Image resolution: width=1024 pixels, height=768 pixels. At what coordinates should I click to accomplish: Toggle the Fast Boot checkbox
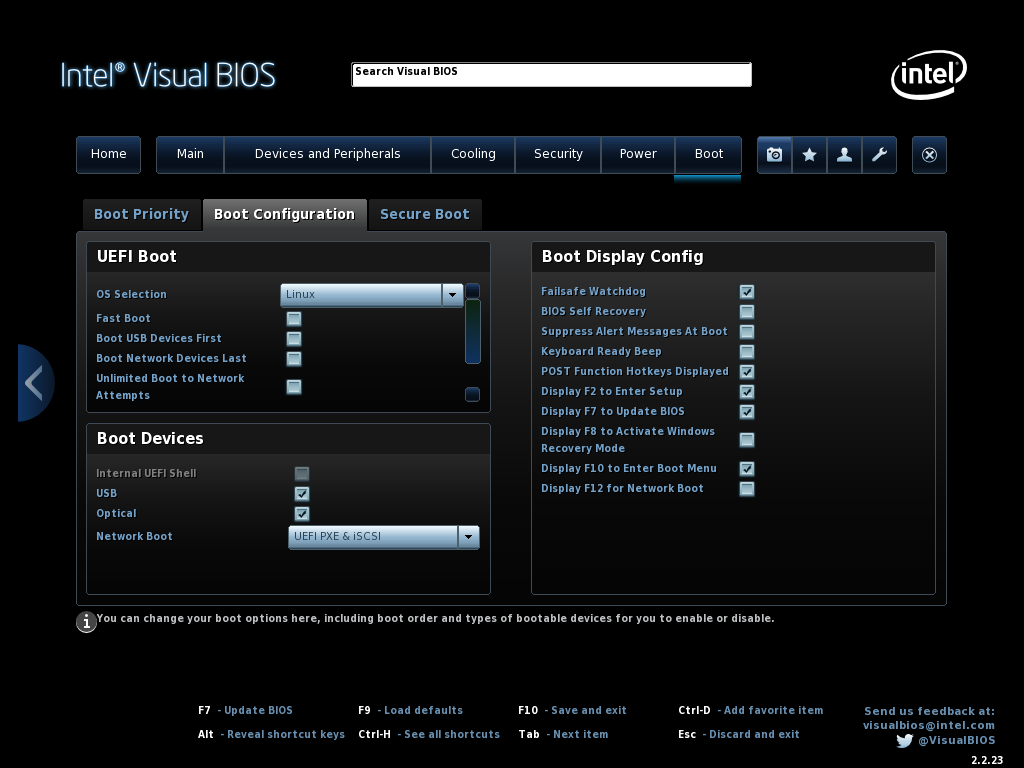[x=294, y=319]
